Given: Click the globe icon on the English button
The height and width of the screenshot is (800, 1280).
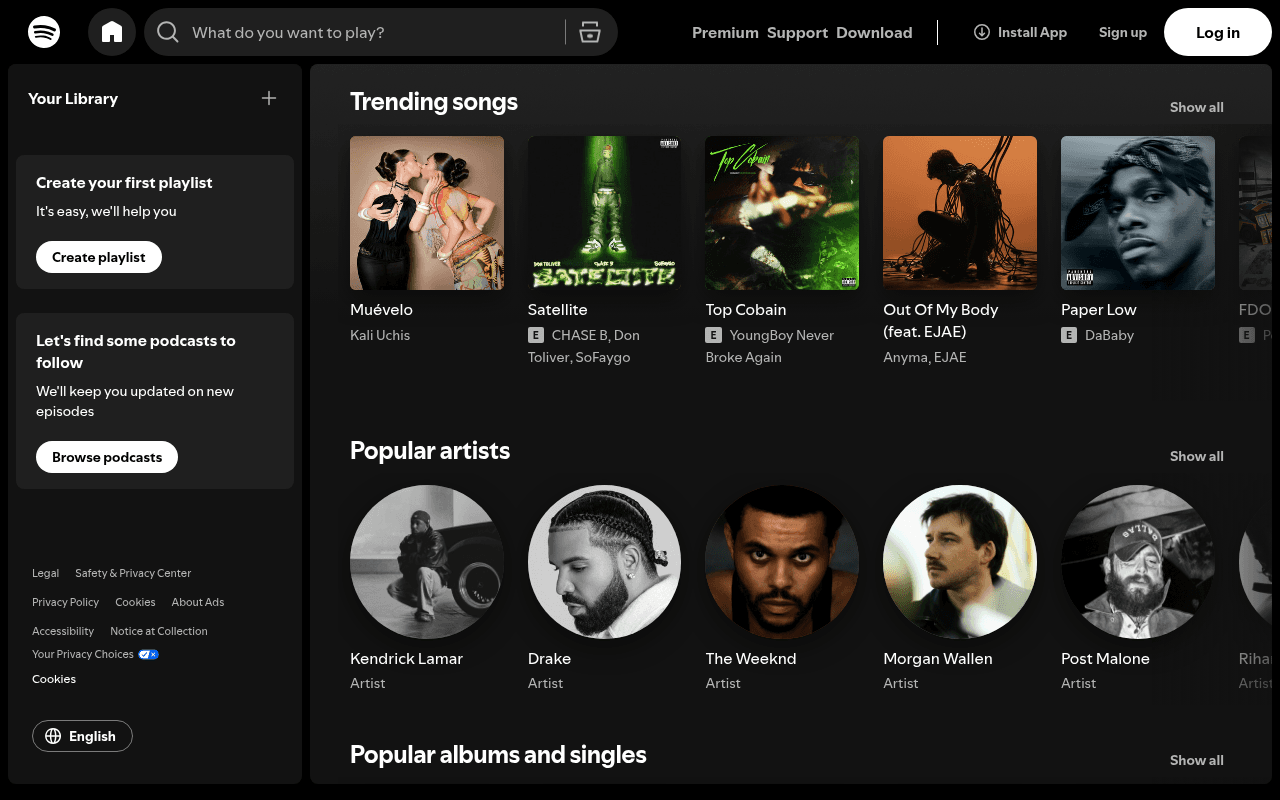Looking at the screenshot, I should click(x=54, y=736).
